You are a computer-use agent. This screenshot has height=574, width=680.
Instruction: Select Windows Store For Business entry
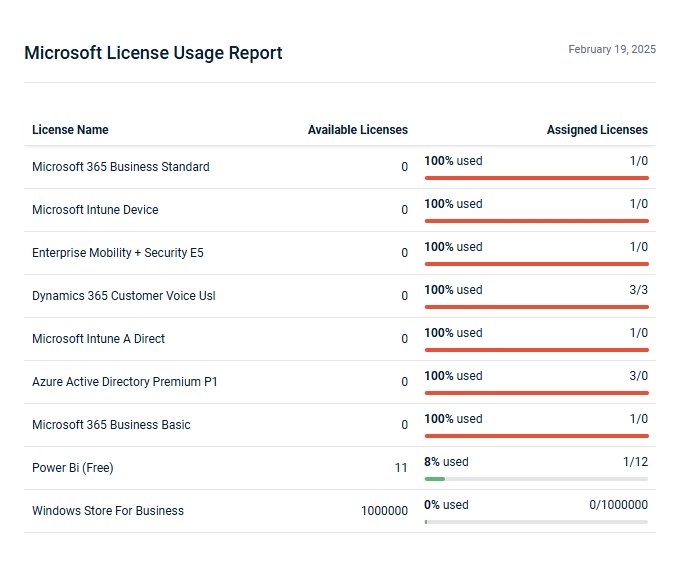tap(108, 511)
